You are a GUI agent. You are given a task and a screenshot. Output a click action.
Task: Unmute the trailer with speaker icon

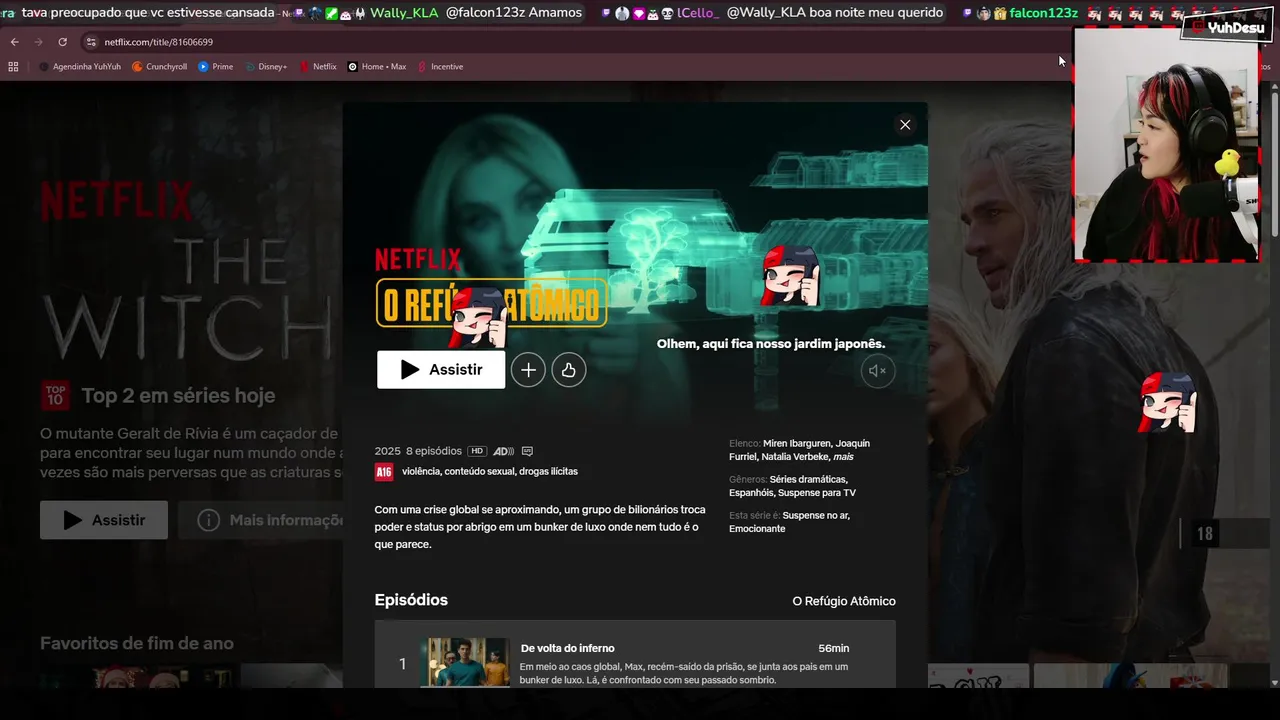coord(878,371)
